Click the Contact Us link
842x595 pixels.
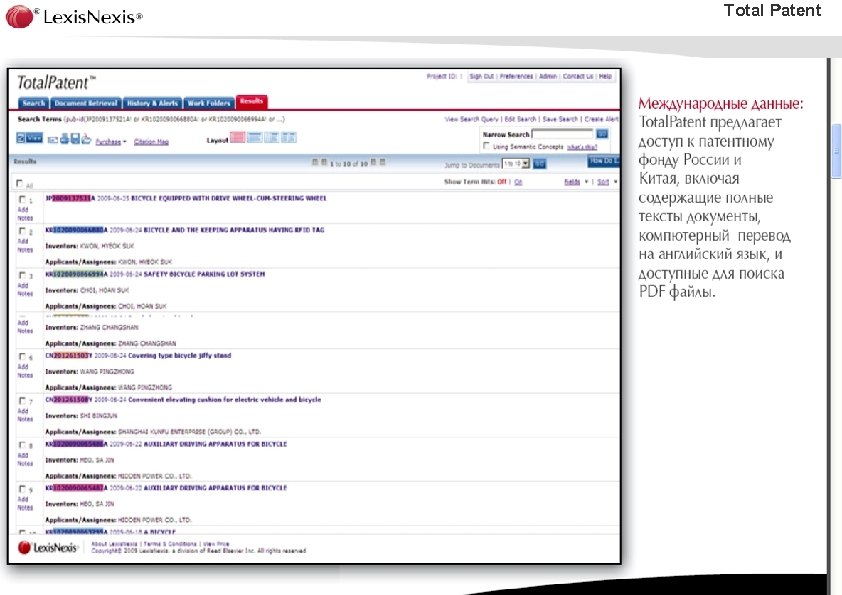(x=578, y=77)
